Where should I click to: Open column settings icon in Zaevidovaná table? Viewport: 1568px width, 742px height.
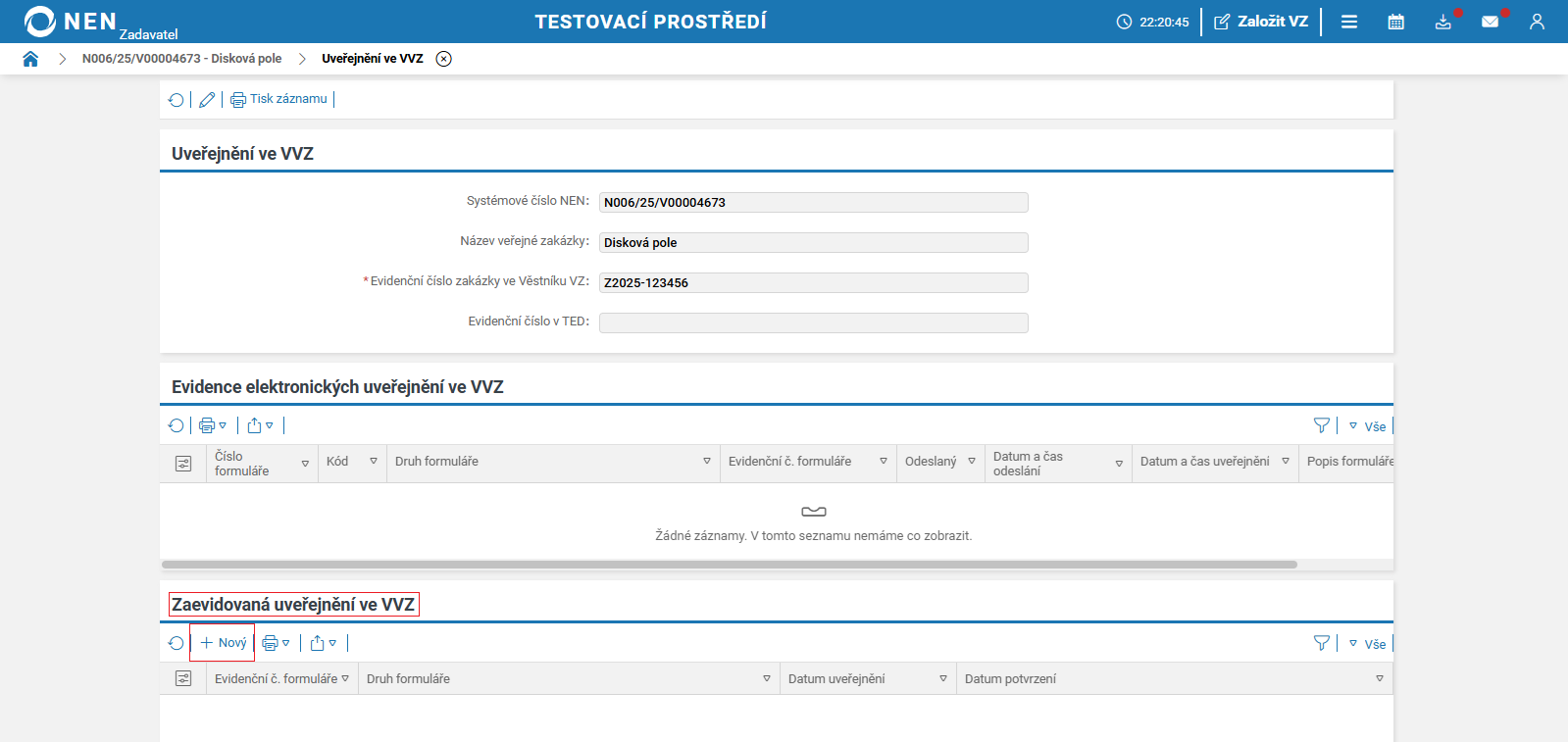pos(183,678)
